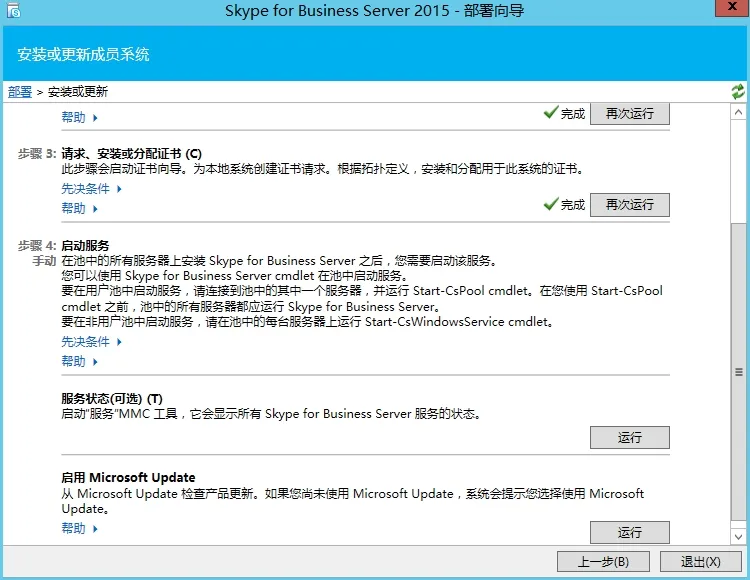
Task: Click the green refresh icon beside breadcrumb
Action: (x=738, y=91)
